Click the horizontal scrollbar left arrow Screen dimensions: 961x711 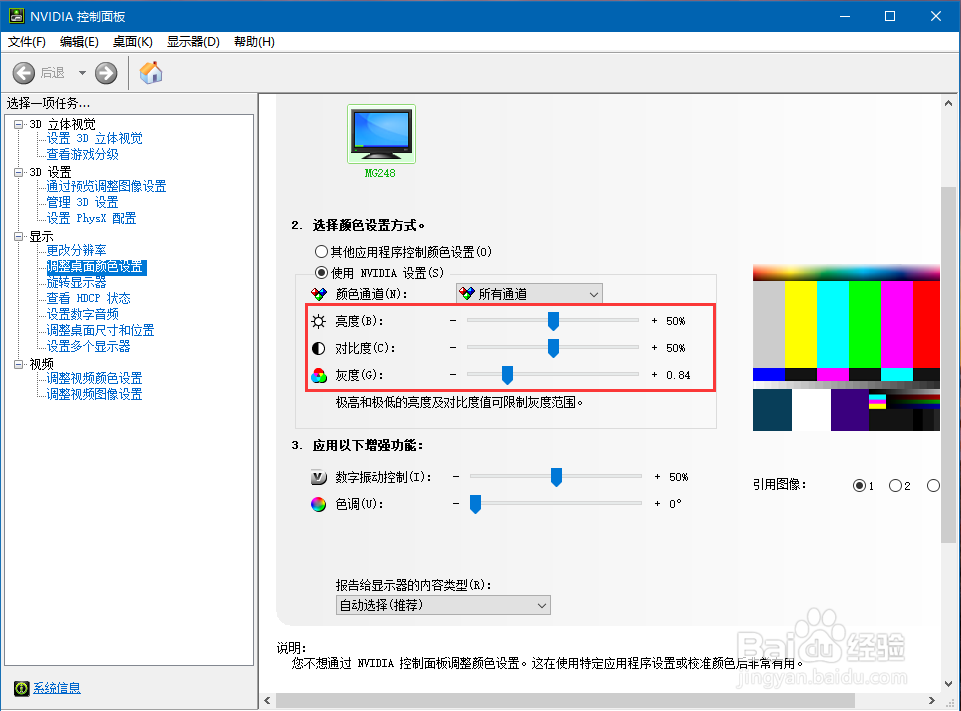click(x=267, y=701)
